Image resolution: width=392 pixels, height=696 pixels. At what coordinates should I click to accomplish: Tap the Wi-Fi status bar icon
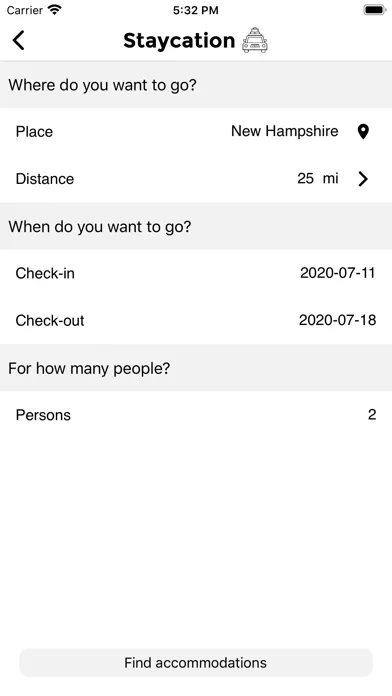(x=55, y=10)
